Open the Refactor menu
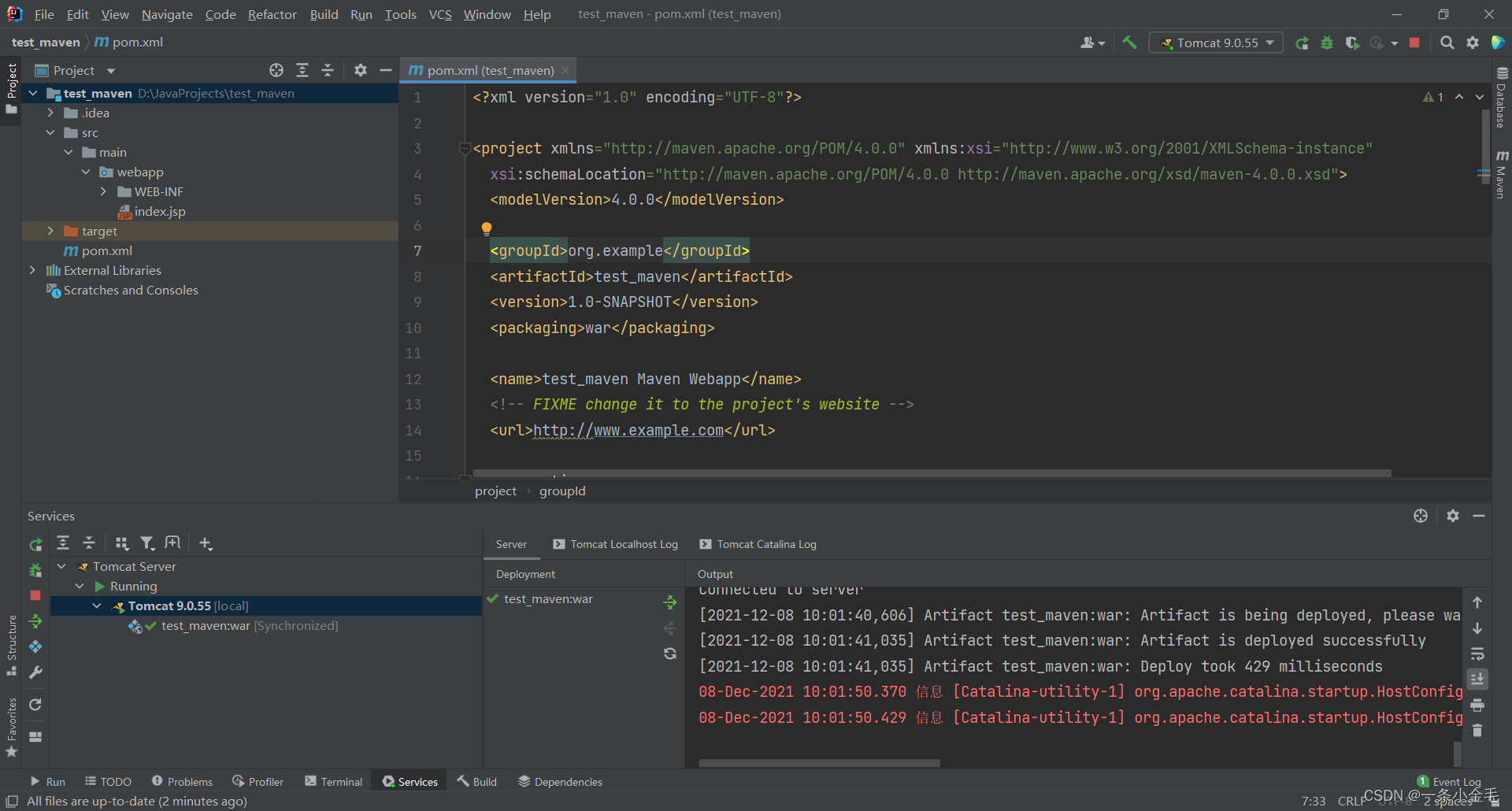 click(x=272, y=14)
